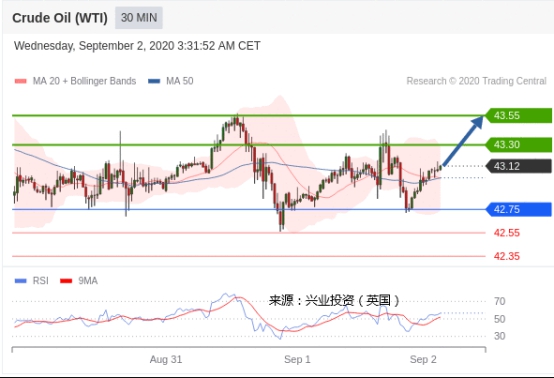Click the RSI 50 axis label
The width and height of the screenshot is (554, 378).
coord(500,319)
